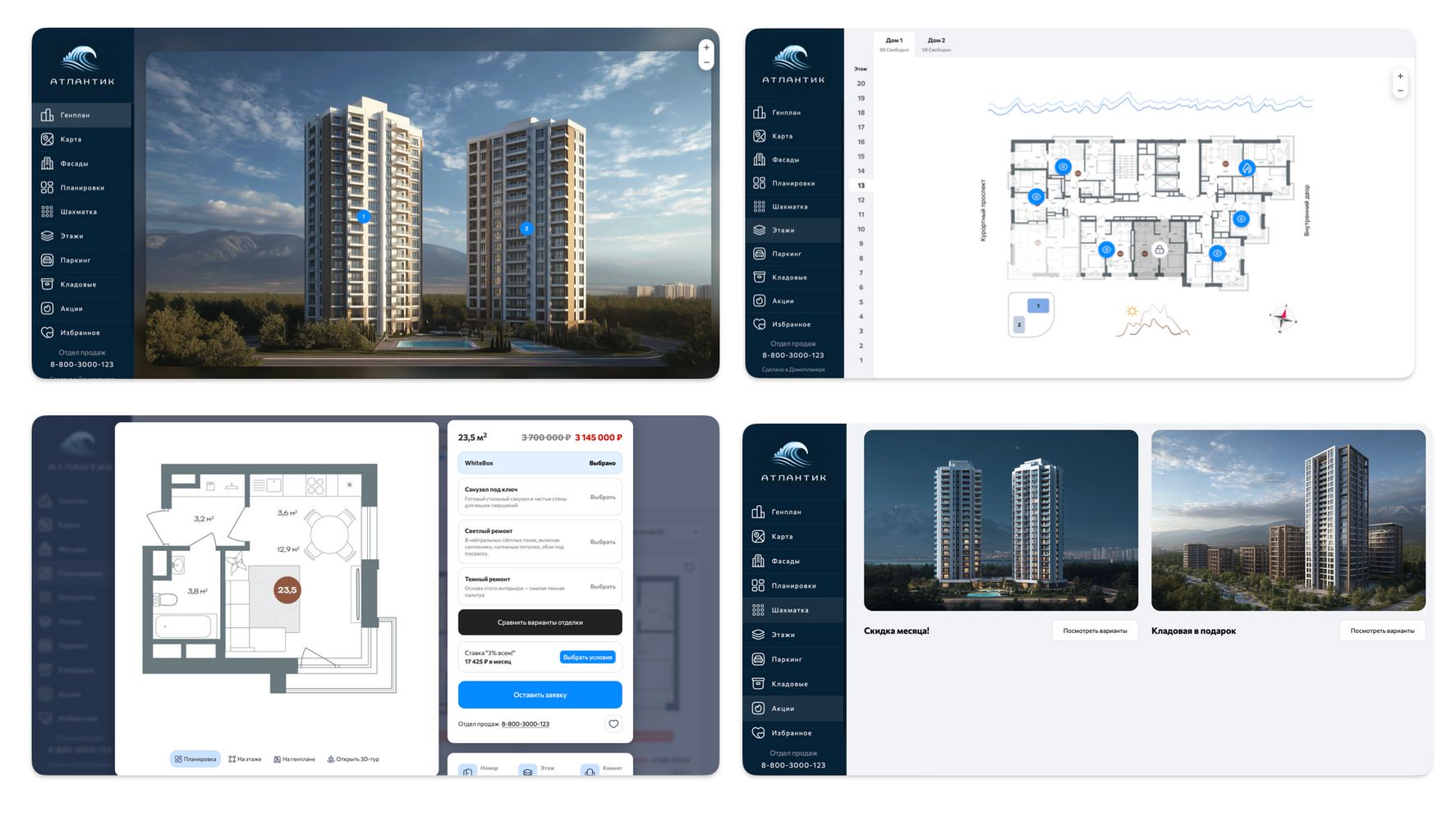Open the Открыть 3D-тур tab
Image resolution: width=1456 pixels, height=821 pixels.
click(x=353, y=759)
